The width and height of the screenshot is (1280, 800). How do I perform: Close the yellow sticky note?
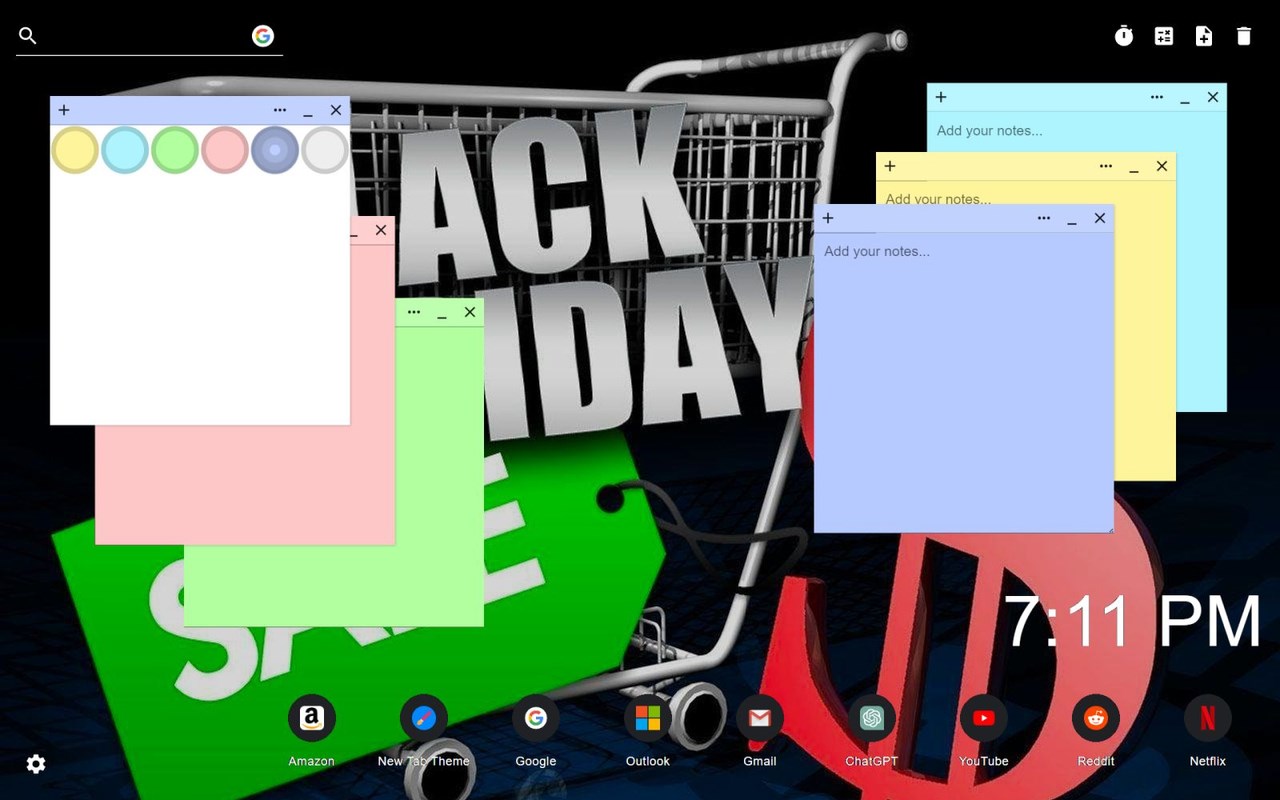(1162, 166)
